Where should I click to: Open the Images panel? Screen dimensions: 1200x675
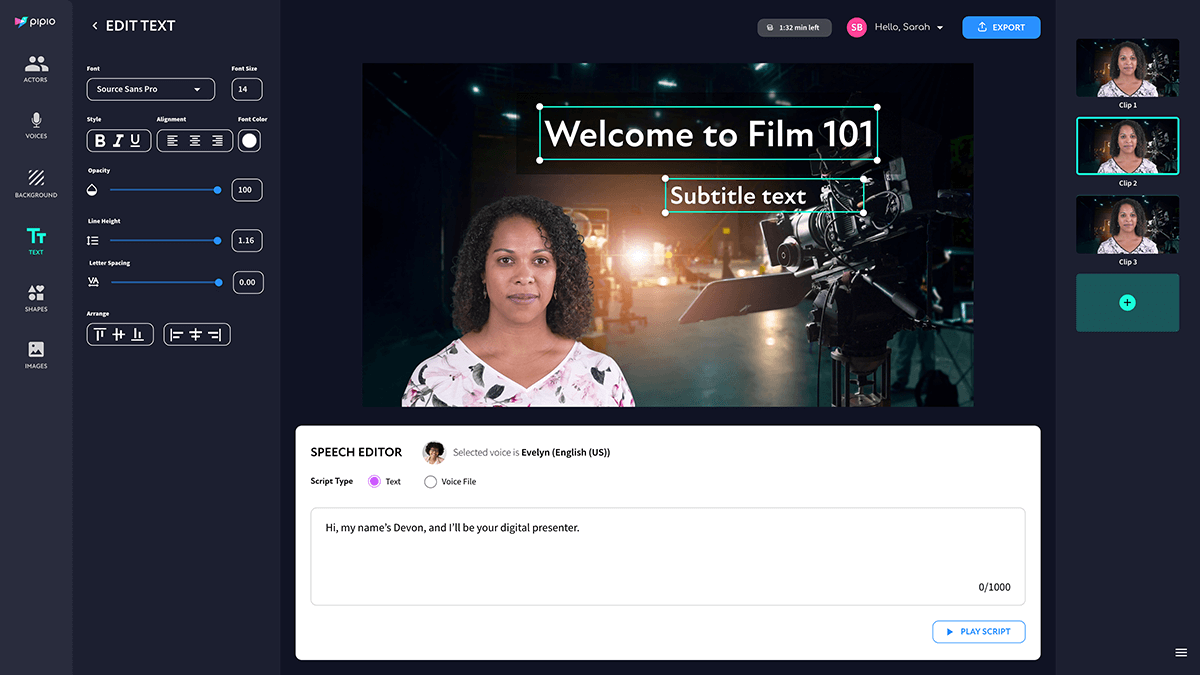[x=36, y=353]
